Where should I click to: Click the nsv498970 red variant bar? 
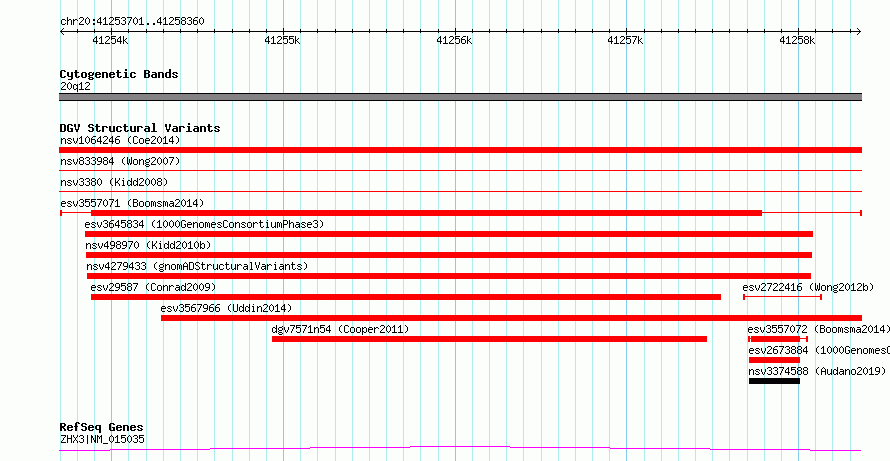click(x=449, y=255)
